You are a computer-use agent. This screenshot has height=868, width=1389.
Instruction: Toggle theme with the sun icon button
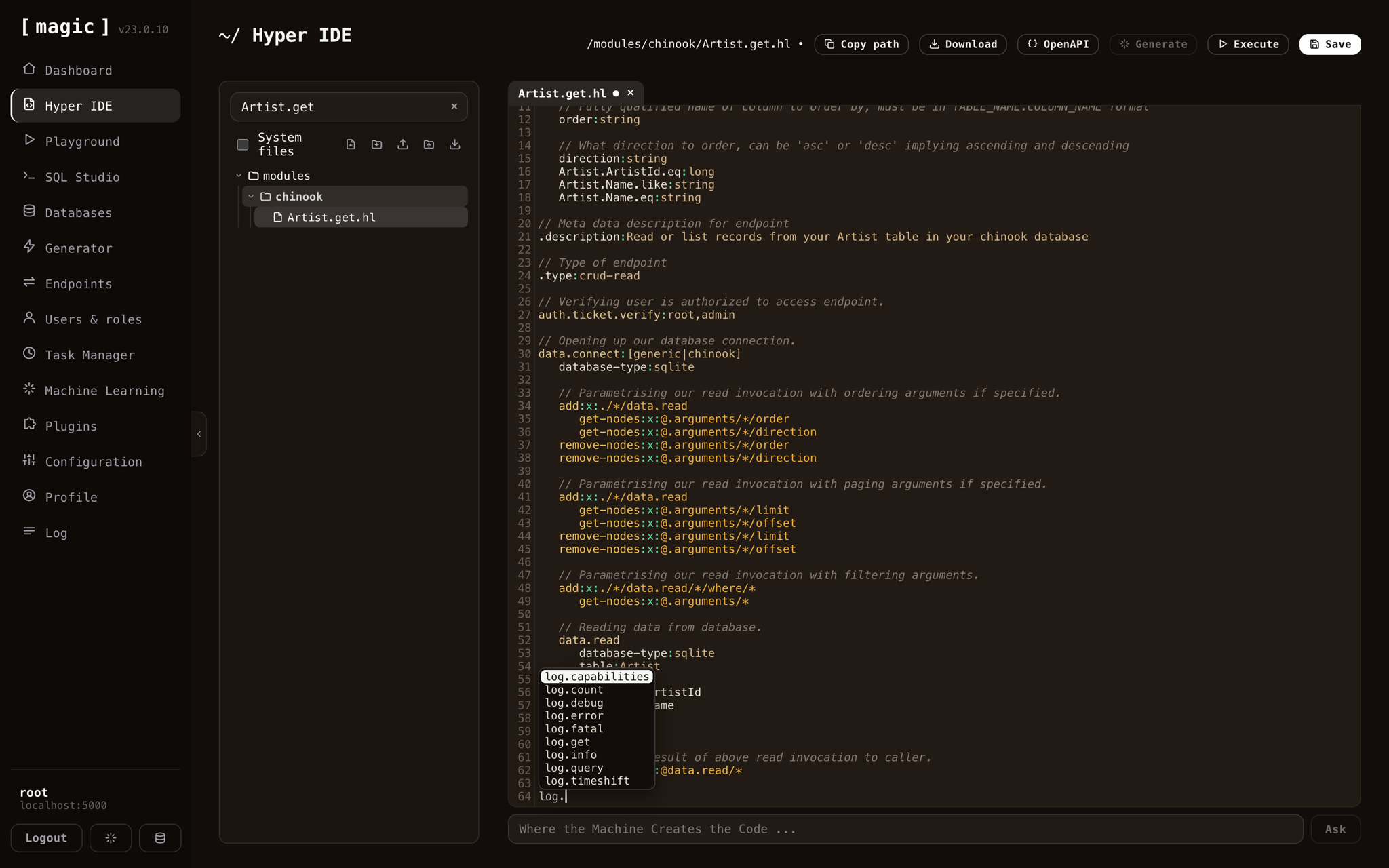[111, 838]
